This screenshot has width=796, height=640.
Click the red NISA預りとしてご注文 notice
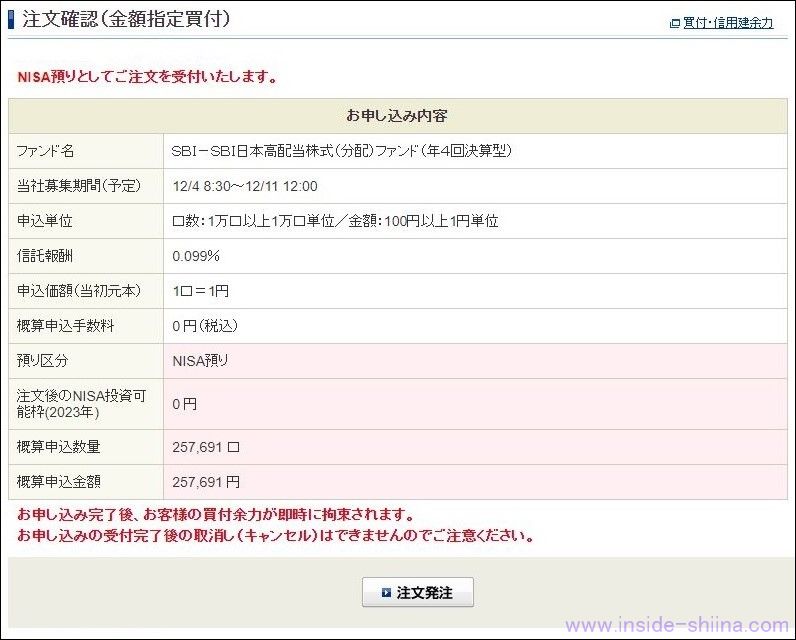[x=147, y=77]
